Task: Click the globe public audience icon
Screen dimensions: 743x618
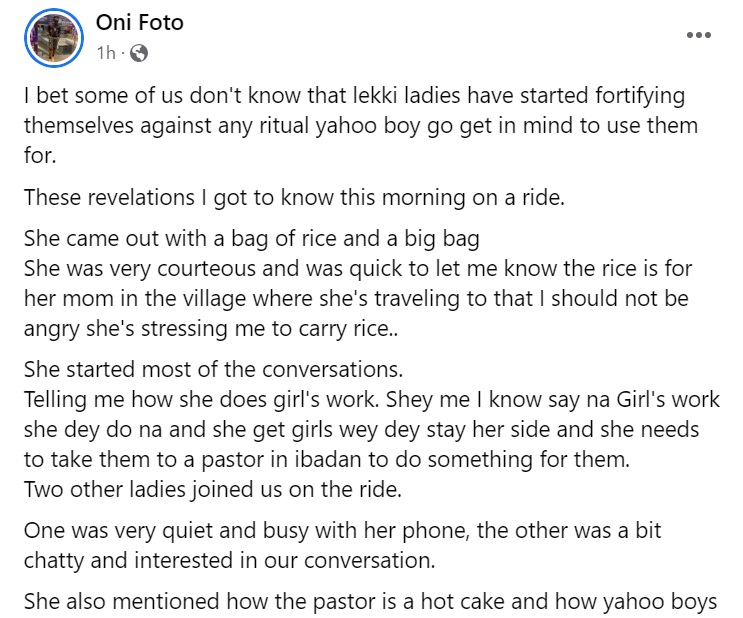Action: point(139,52)
